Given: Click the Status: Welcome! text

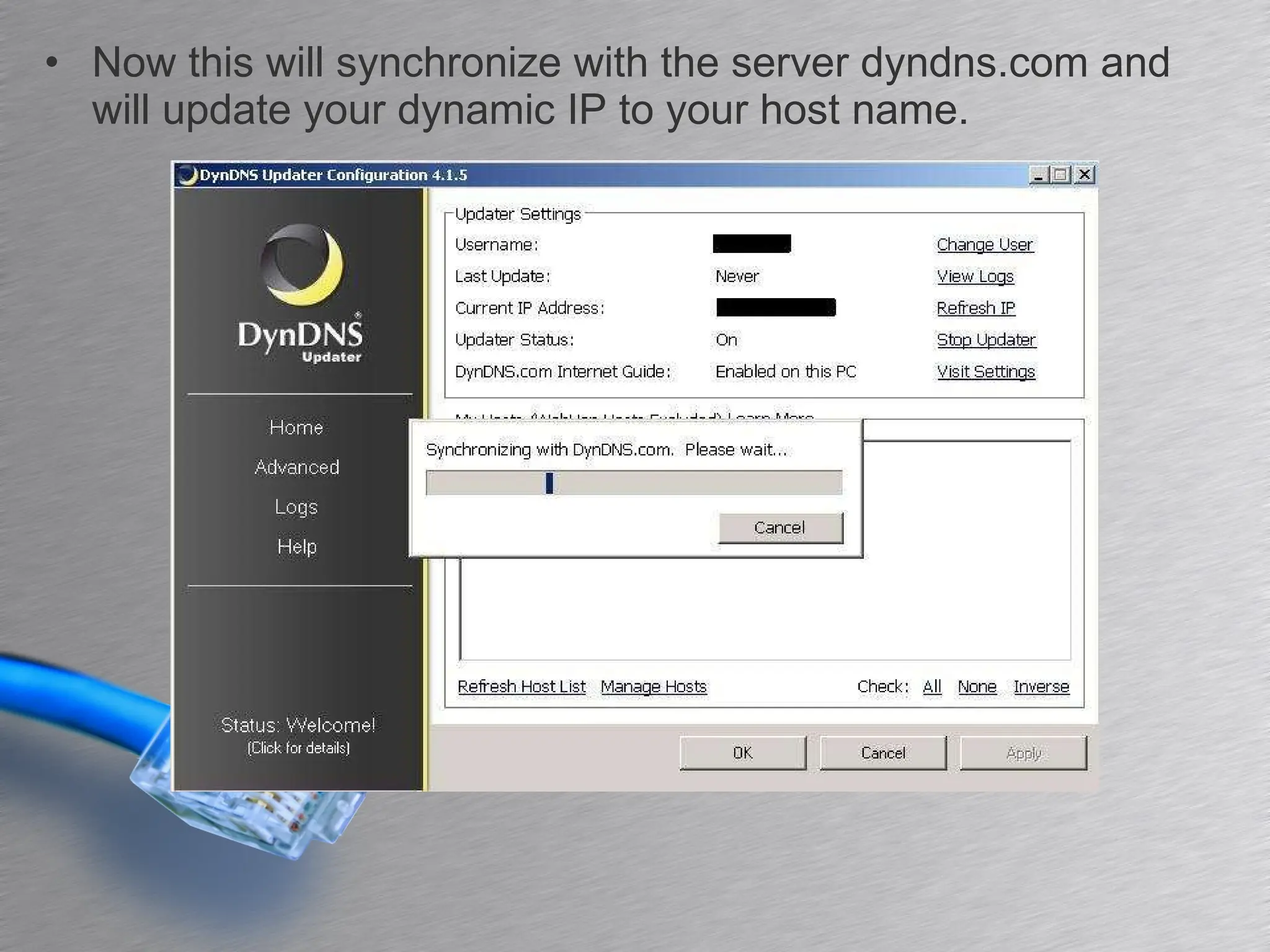Looking at the screenshot, I should (298, 725).
